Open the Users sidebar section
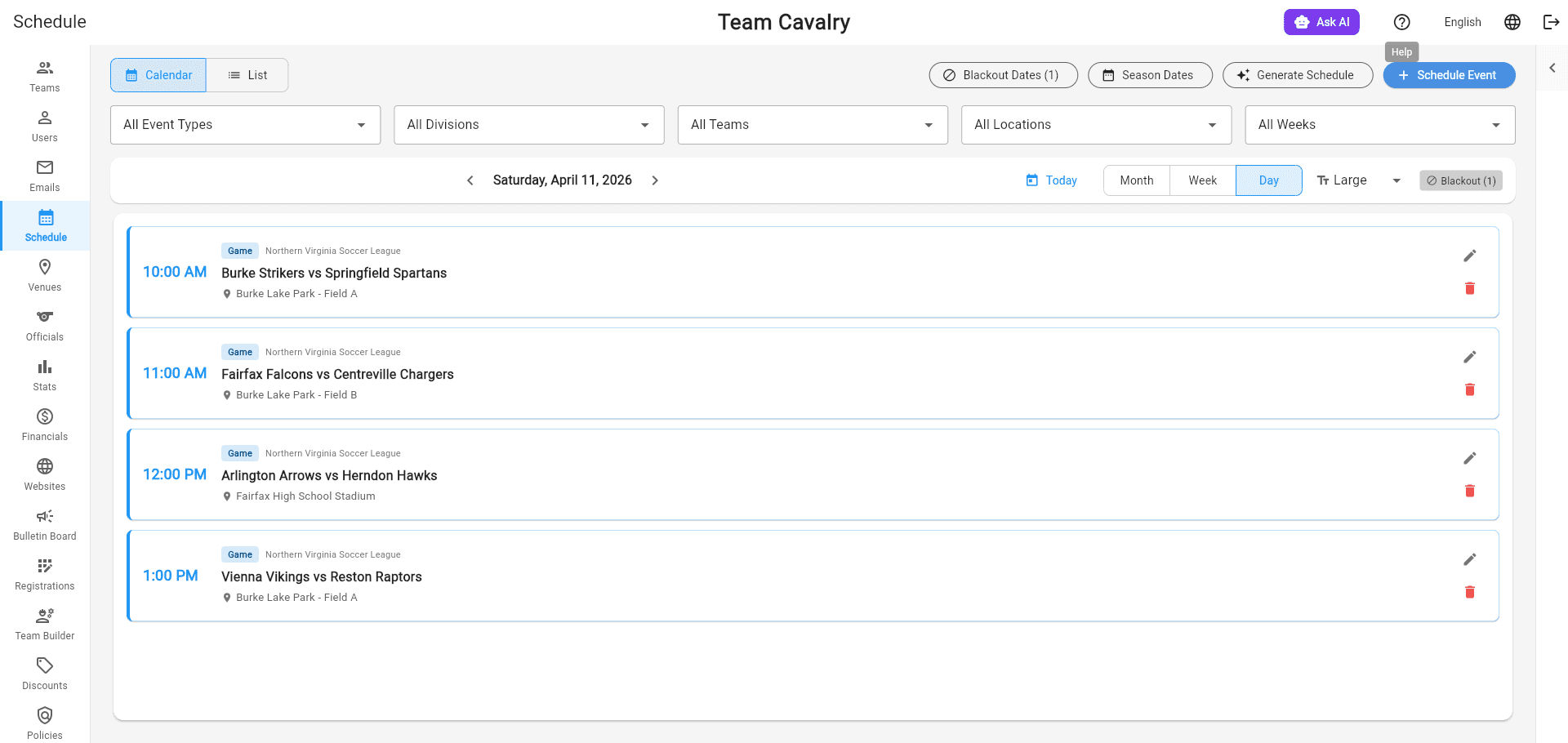Image resolution: width=1568 pixels, height=743 pixels. (45, 127)
